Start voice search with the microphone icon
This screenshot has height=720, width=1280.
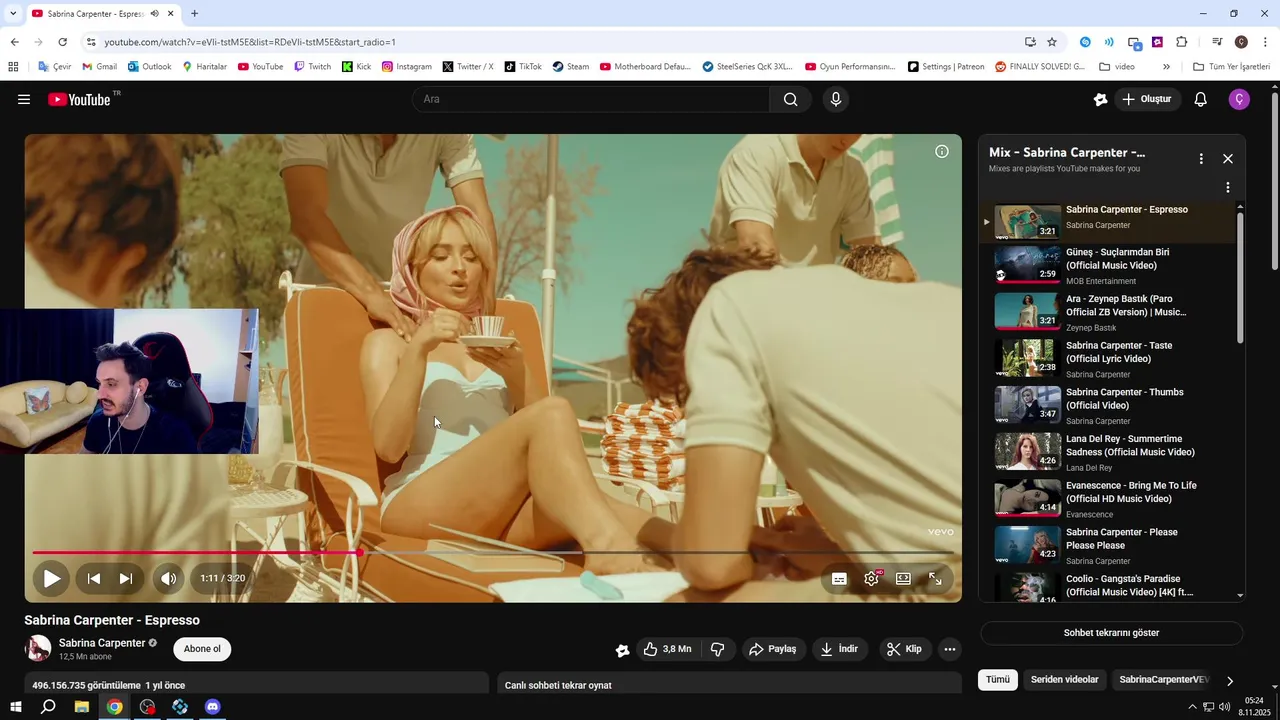pyautogui.click(x=836, y=99)
